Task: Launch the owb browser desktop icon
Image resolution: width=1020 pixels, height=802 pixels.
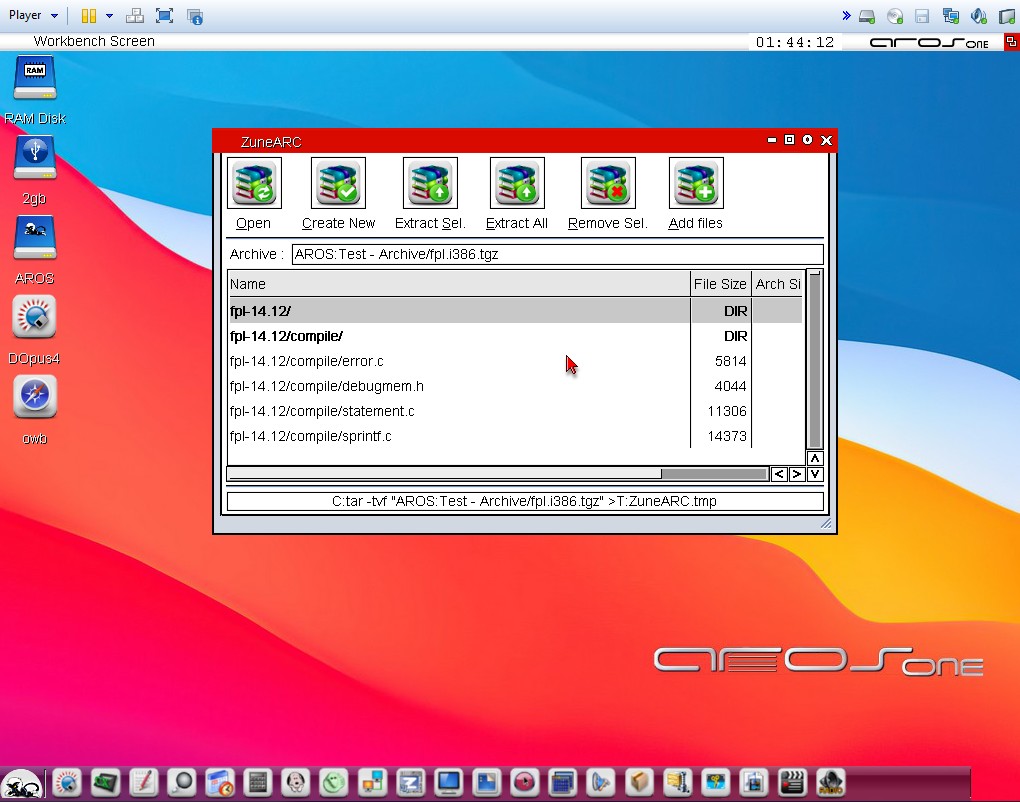Action: tap(35, 398)
